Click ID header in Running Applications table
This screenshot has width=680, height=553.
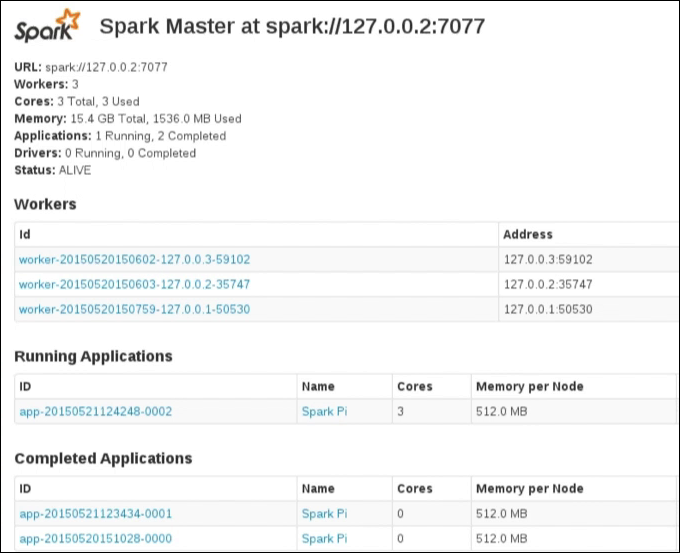coord(25,386)
